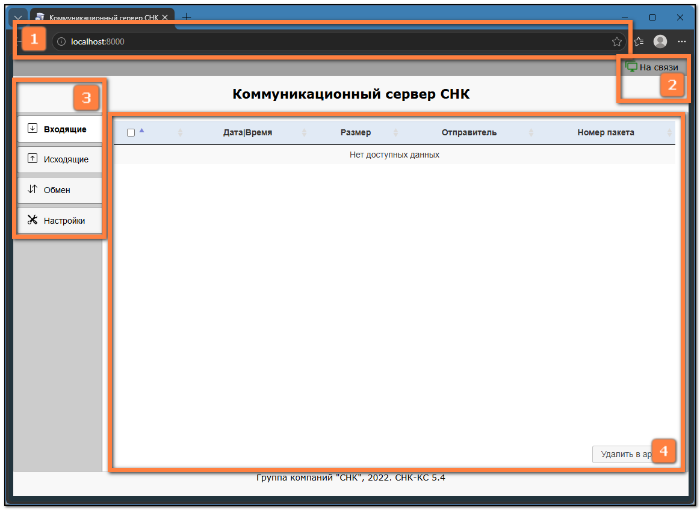The image size is (700, 510).
Task: Select the Обмен exchange arrows icon
Action: [32, 189]
